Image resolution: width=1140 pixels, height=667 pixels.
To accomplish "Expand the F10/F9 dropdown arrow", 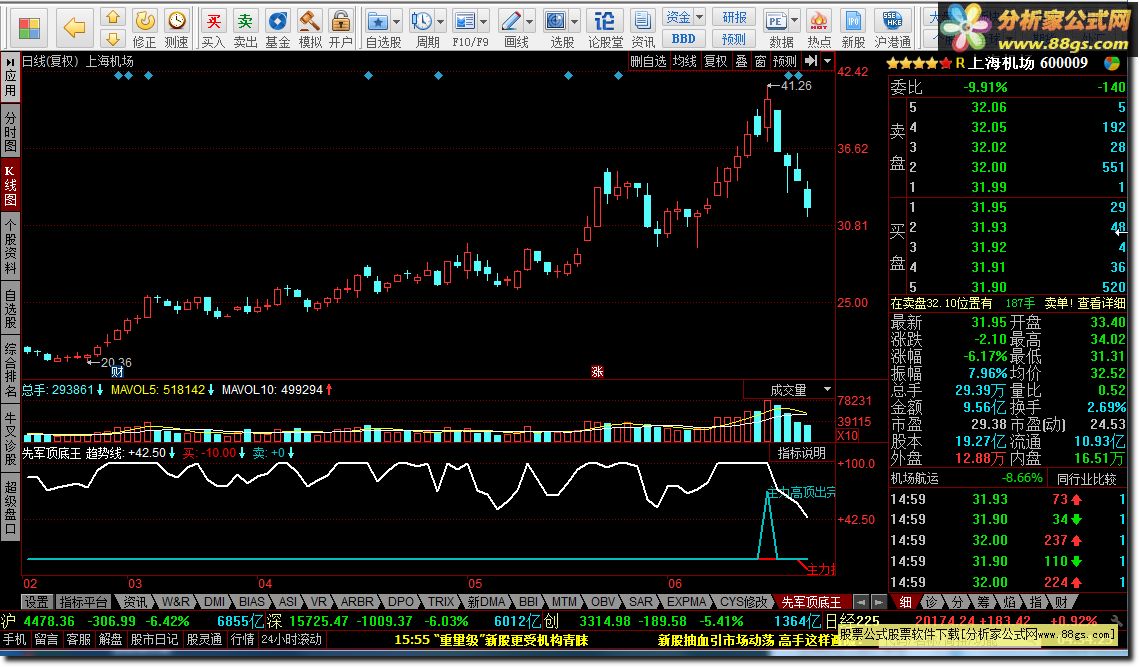I will (483, 22).
